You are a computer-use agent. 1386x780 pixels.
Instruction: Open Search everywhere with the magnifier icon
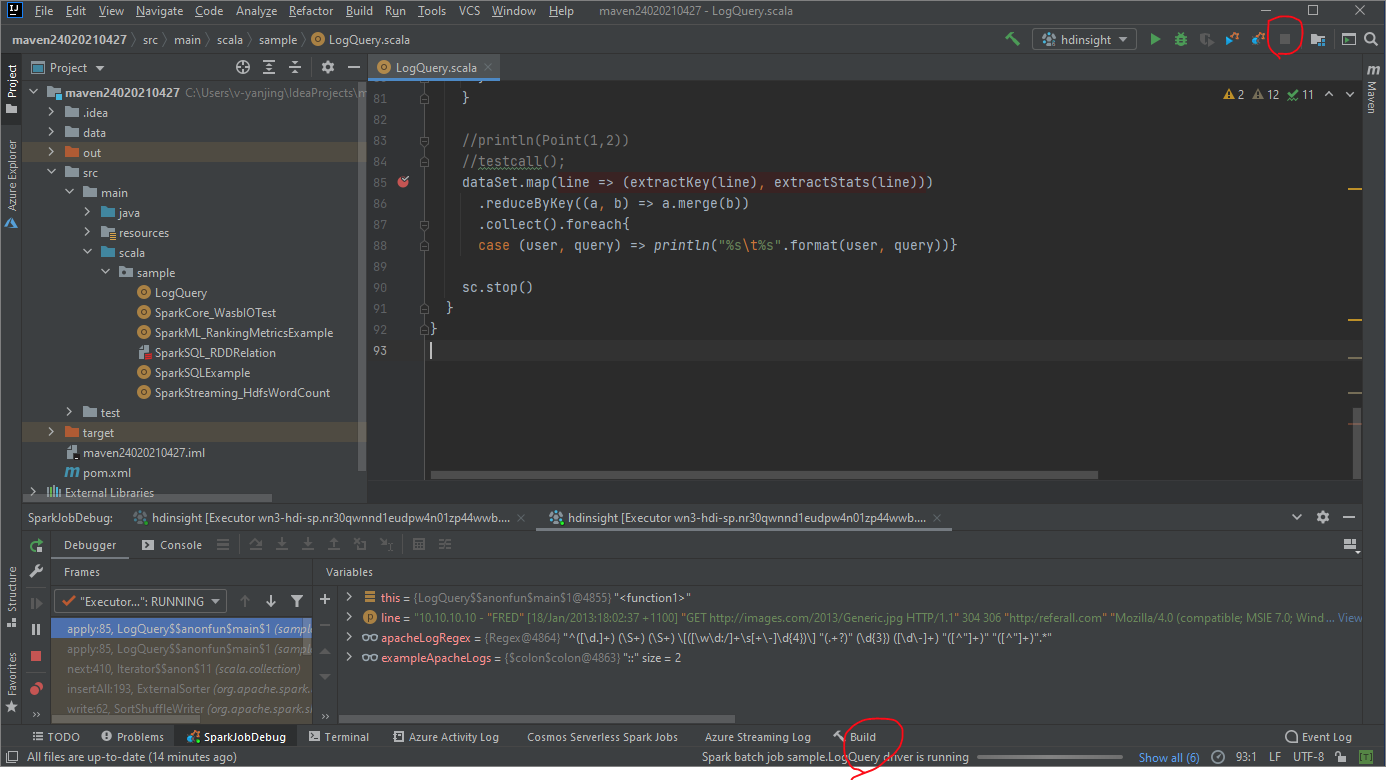coord(1370,38)
